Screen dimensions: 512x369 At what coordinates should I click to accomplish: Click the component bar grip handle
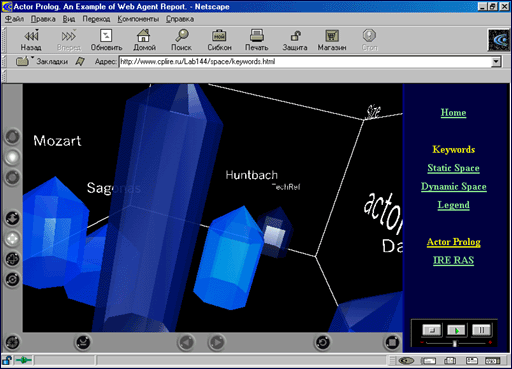393,361
